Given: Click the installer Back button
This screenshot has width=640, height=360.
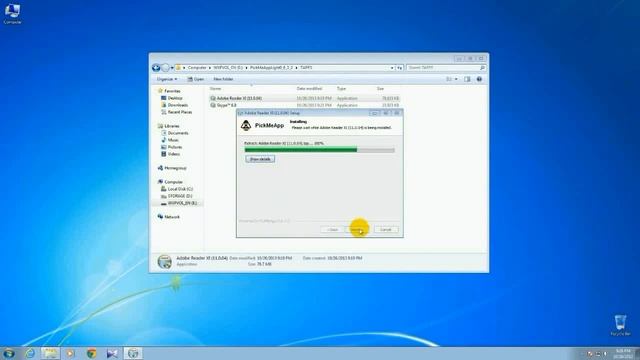Looking at the screenshot, I should 332,230.
